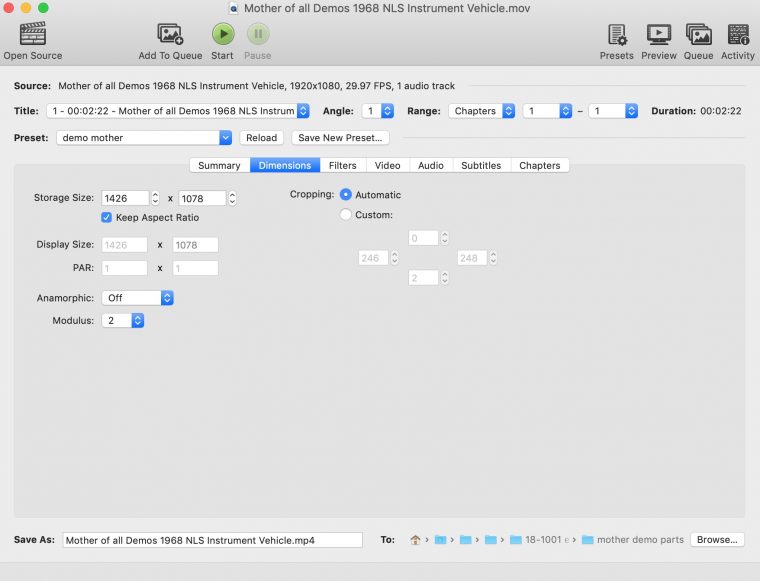Open the Video tab
This screenshot has width=760, height=581.
(x=388, y=165)
